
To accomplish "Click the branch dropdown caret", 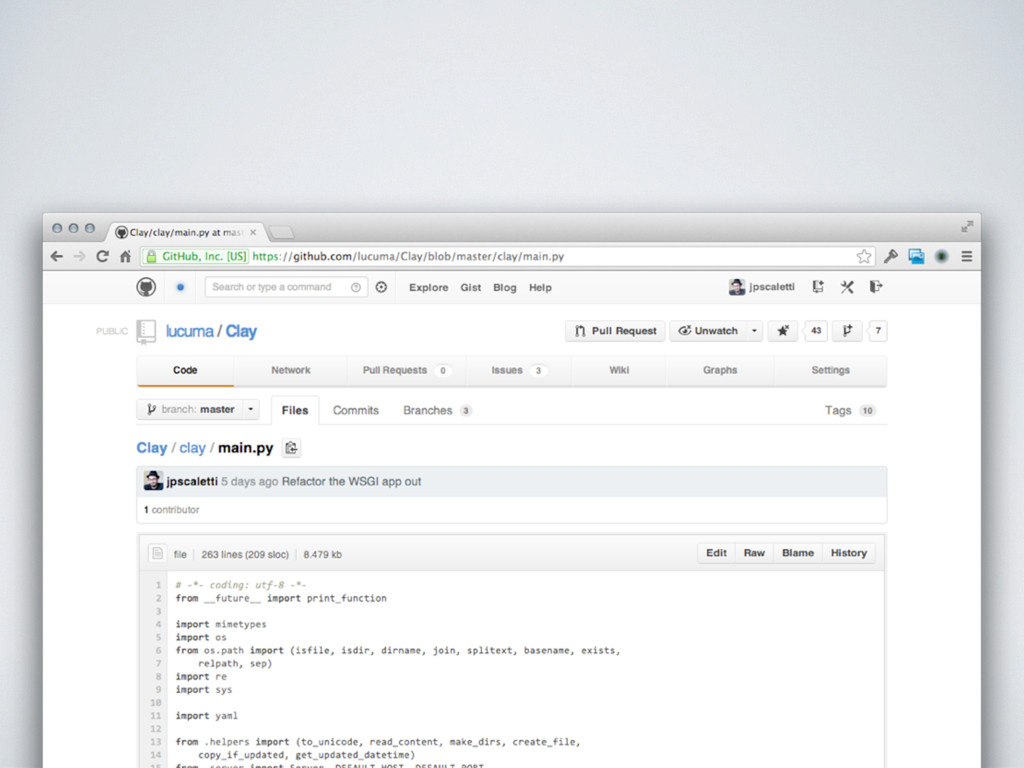I will click(251, 409).
